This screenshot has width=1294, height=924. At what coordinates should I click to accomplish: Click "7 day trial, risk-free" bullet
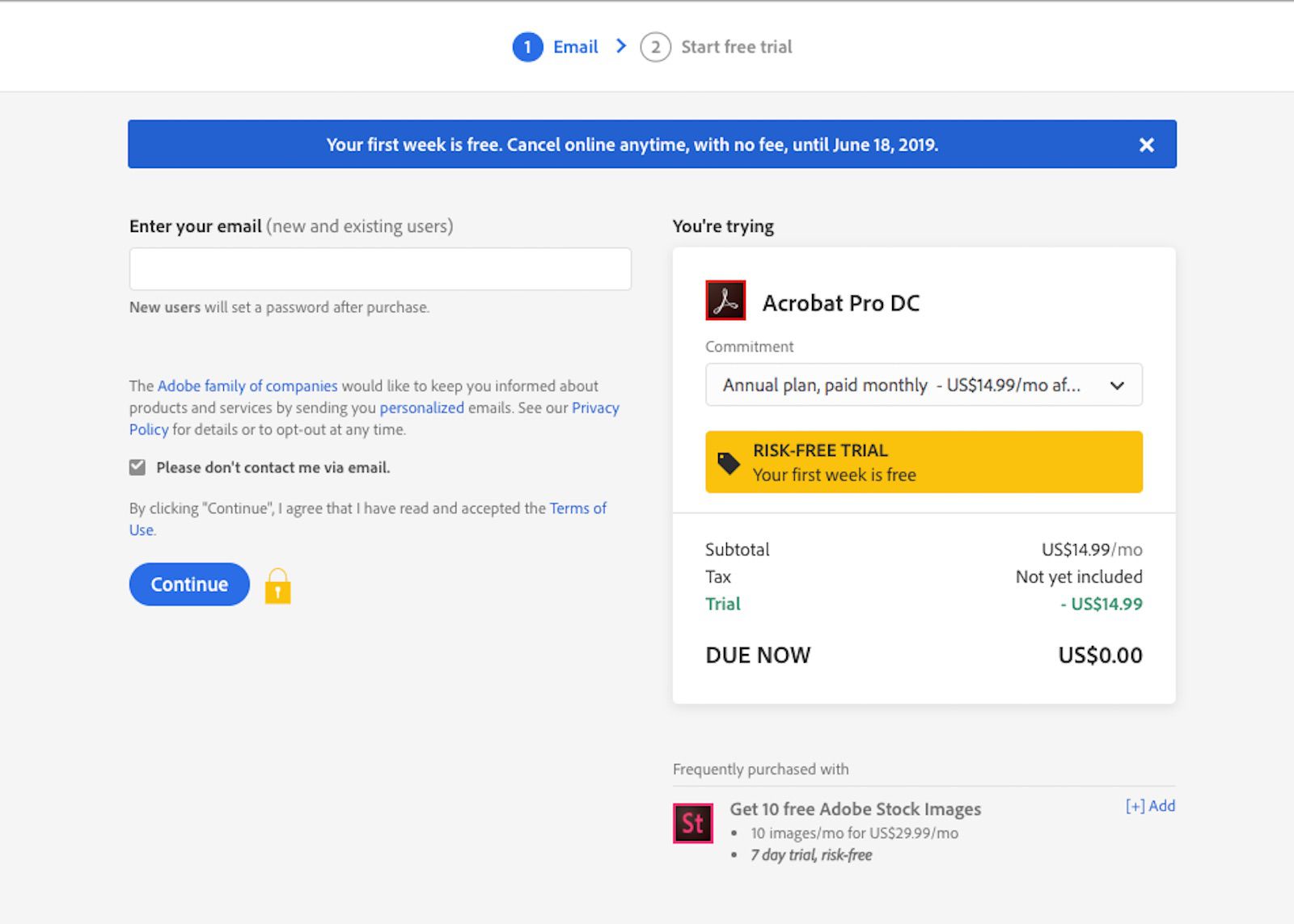(811, 854)
